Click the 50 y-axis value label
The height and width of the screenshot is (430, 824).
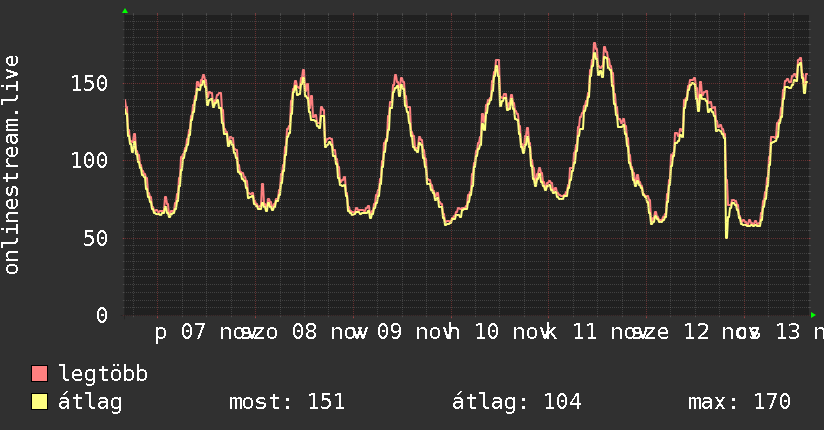coord(96,238)
